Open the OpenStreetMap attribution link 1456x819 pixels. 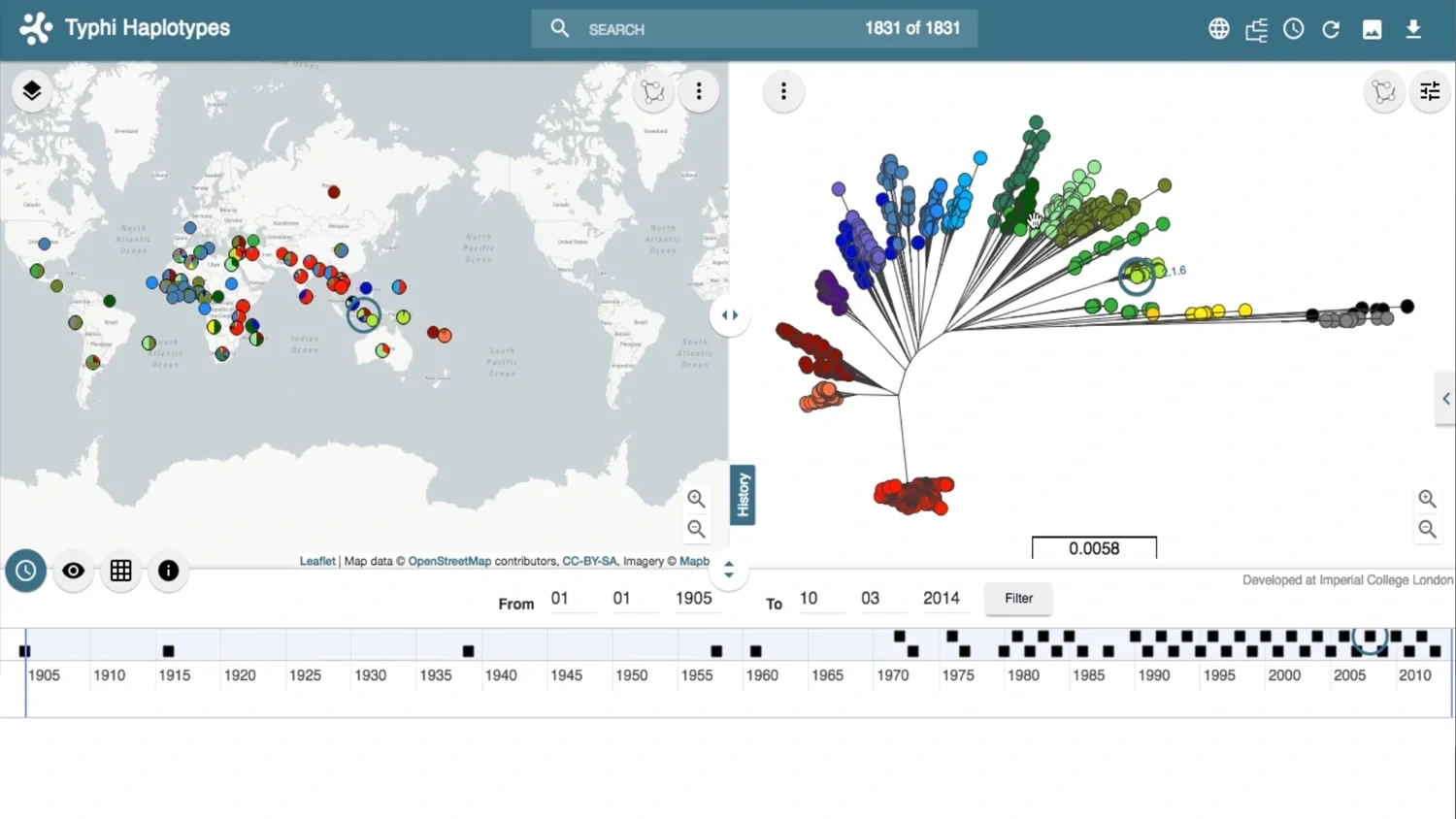click(449, 561)
